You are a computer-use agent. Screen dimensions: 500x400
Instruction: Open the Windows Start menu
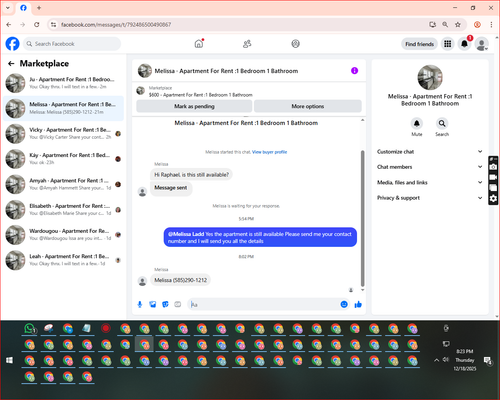tap(9, 360)
